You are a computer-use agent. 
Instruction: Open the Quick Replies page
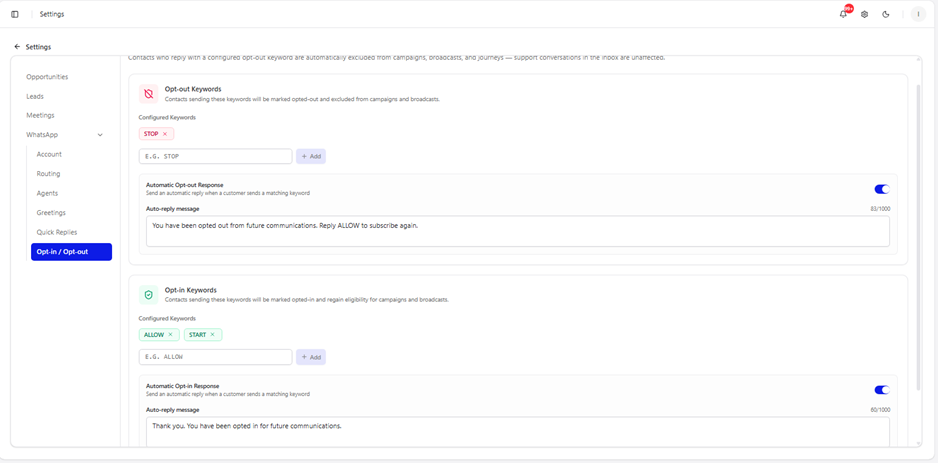pyautogui.click(x=57, y=232)
